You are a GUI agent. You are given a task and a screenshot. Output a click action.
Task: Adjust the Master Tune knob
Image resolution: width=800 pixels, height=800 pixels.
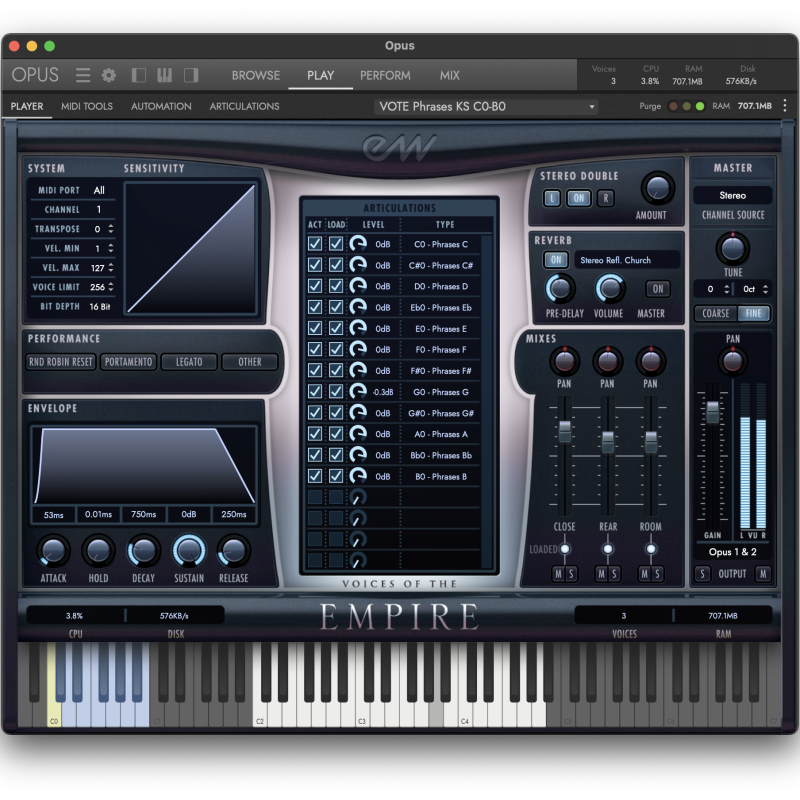733,248
